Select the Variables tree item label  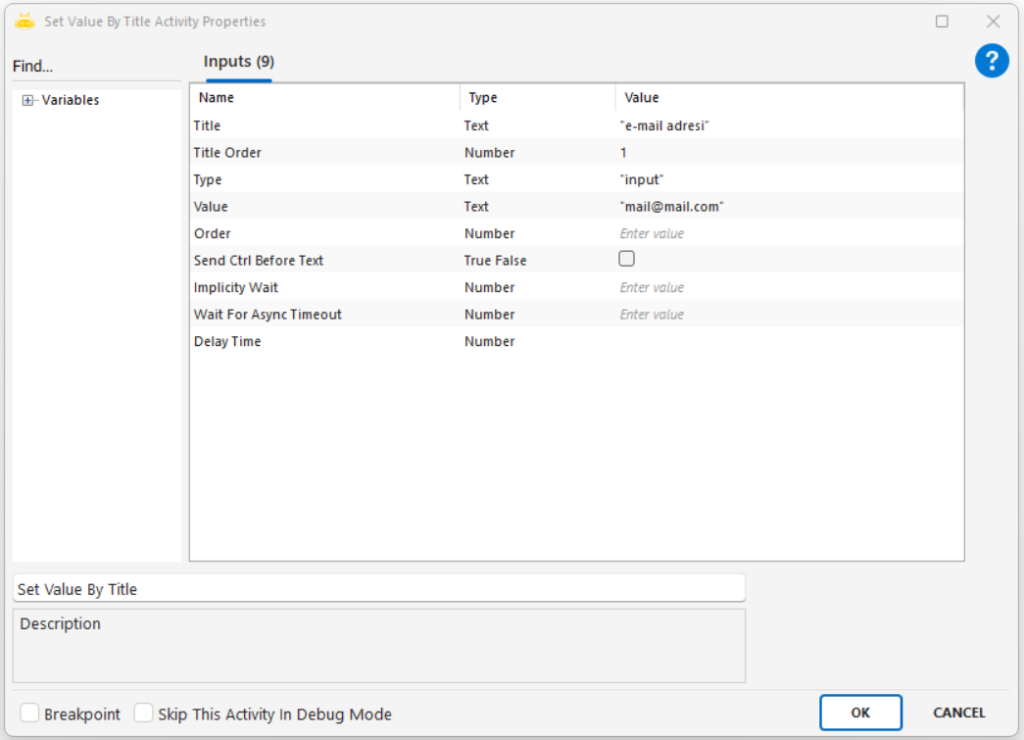tap(70, 100)
